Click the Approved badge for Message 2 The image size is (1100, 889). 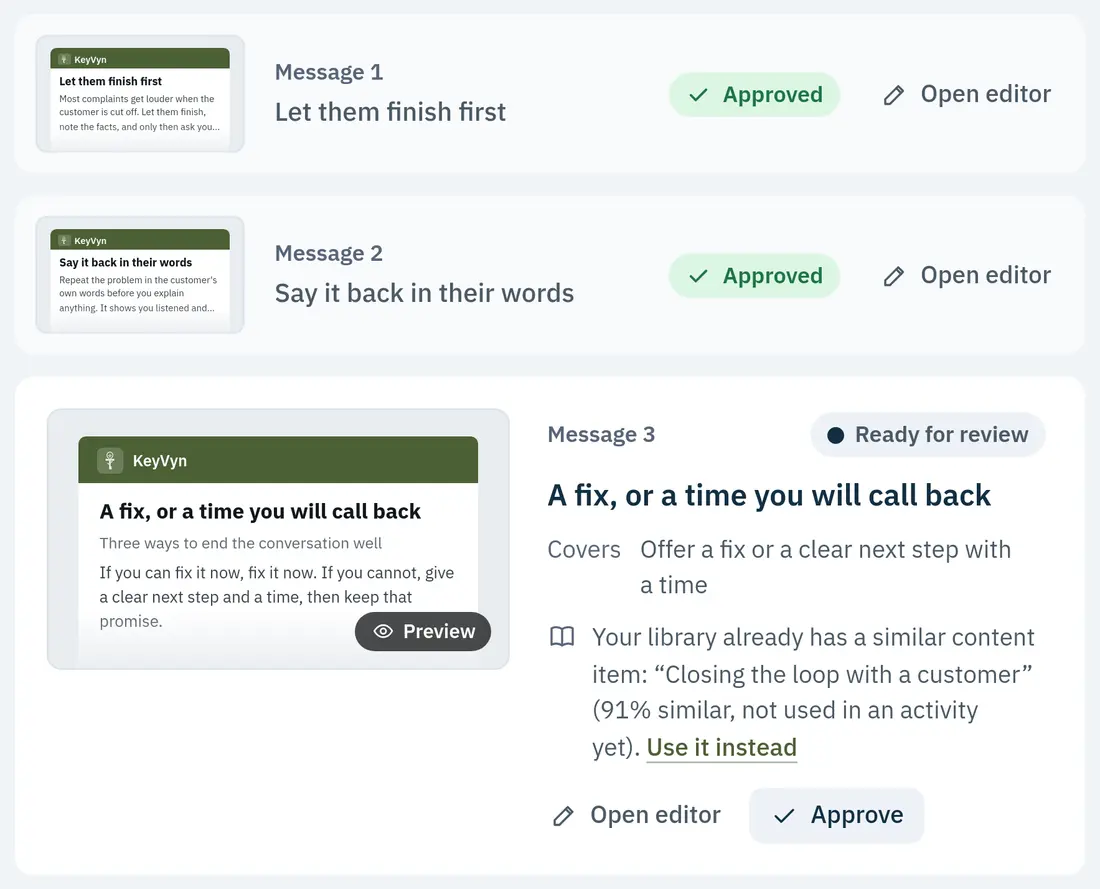(x=754, y=276)
